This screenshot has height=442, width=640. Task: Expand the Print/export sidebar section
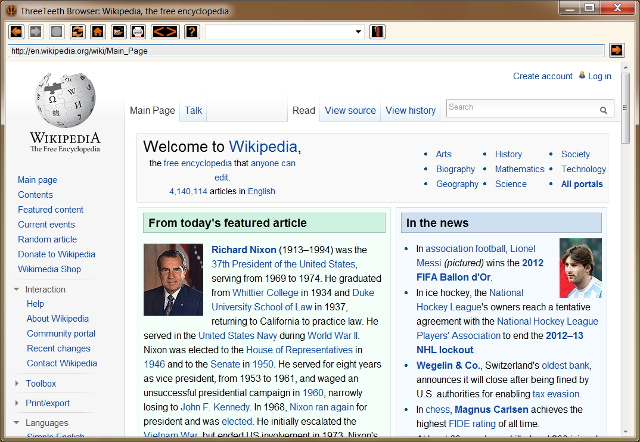(x=16, y=403)
